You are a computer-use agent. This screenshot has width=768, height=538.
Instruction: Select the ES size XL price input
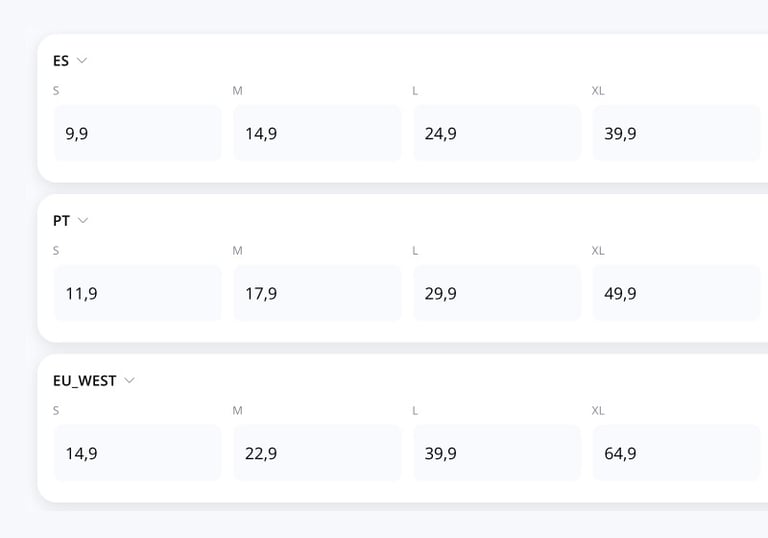[677, 133]
